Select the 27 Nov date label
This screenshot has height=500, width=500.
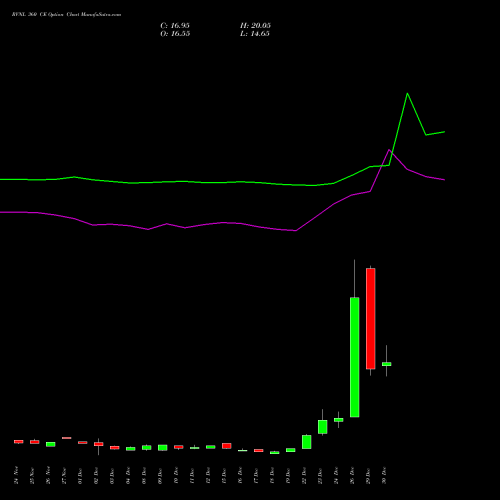[64, 475]
